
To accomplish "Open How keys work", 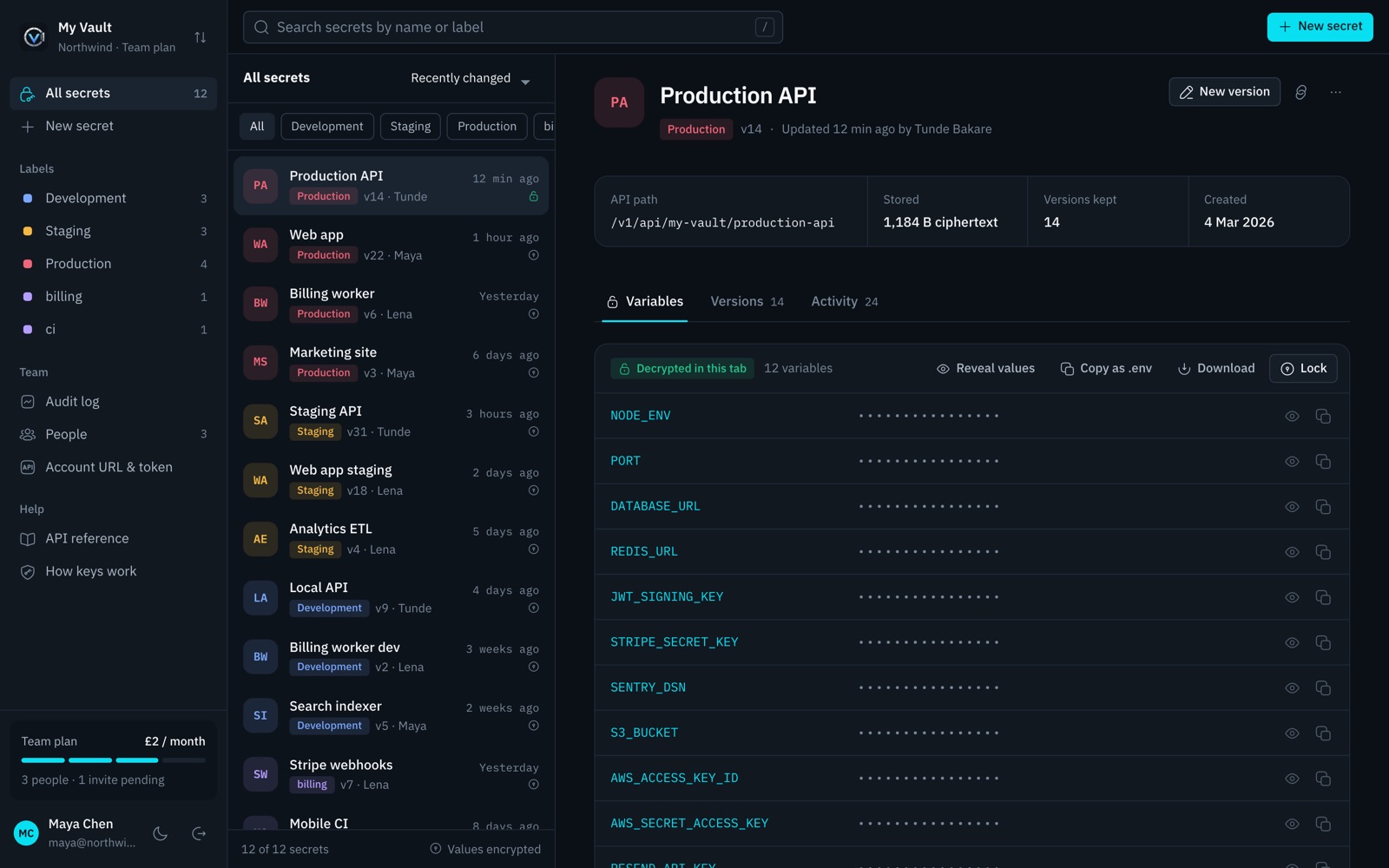I will tap(113, 571).
